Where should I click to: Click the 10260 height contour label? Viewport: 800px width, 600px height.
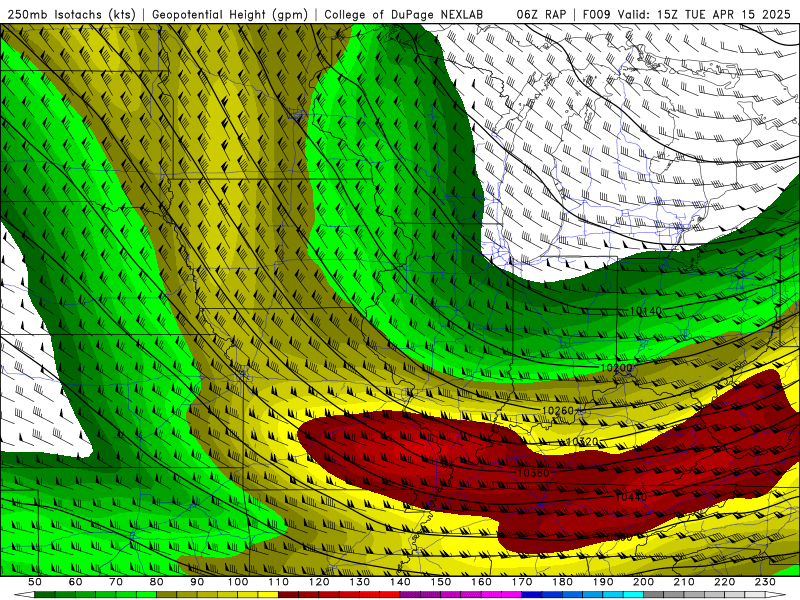point(558,410)
